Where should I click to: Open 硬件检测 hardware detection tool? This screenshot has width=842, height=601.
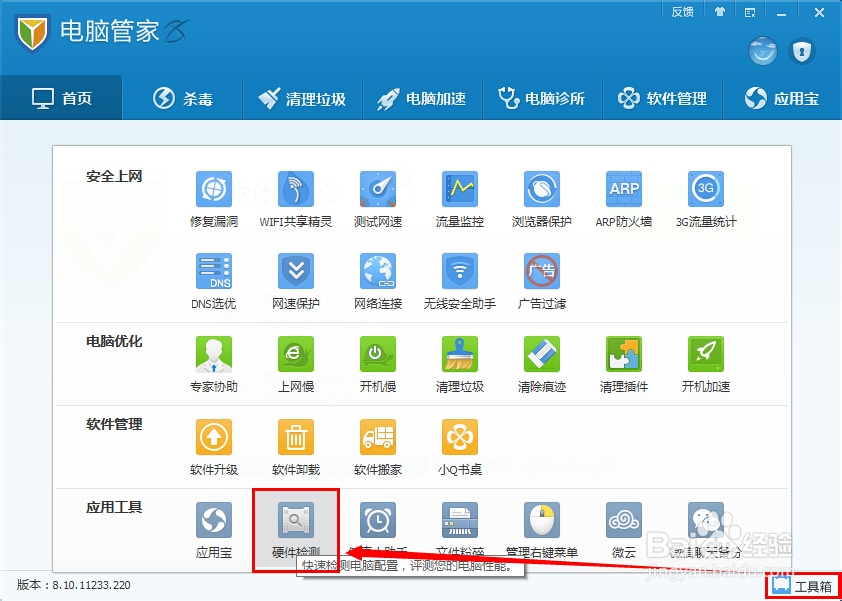[x=296, y=531]
